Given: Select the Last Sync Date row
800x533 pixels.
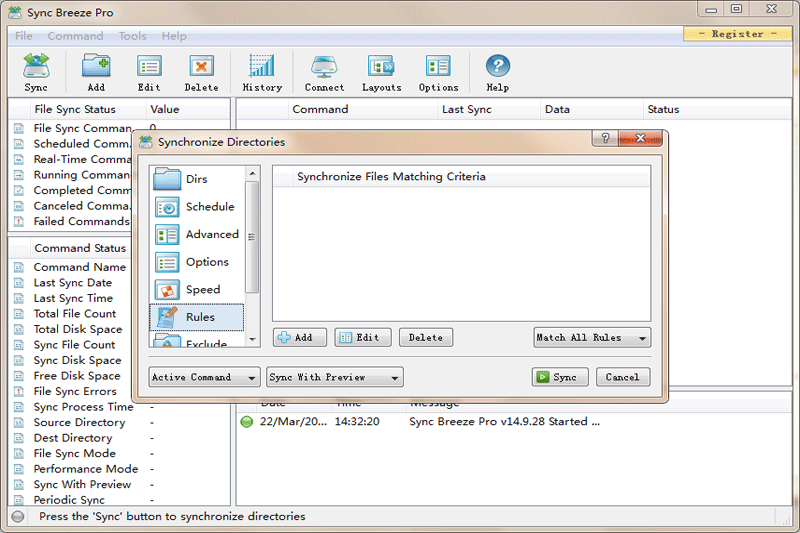Looking at the screenshot, I should click(71, 283).
